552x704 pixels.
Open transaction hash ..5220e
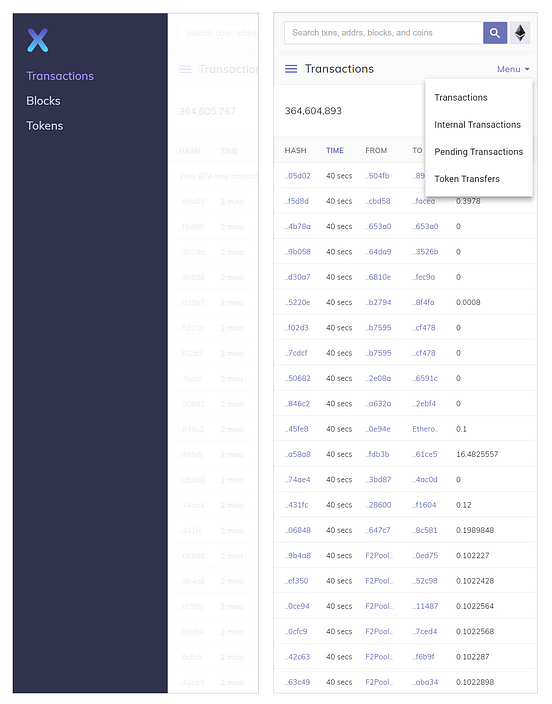click(x=297, y=302)
